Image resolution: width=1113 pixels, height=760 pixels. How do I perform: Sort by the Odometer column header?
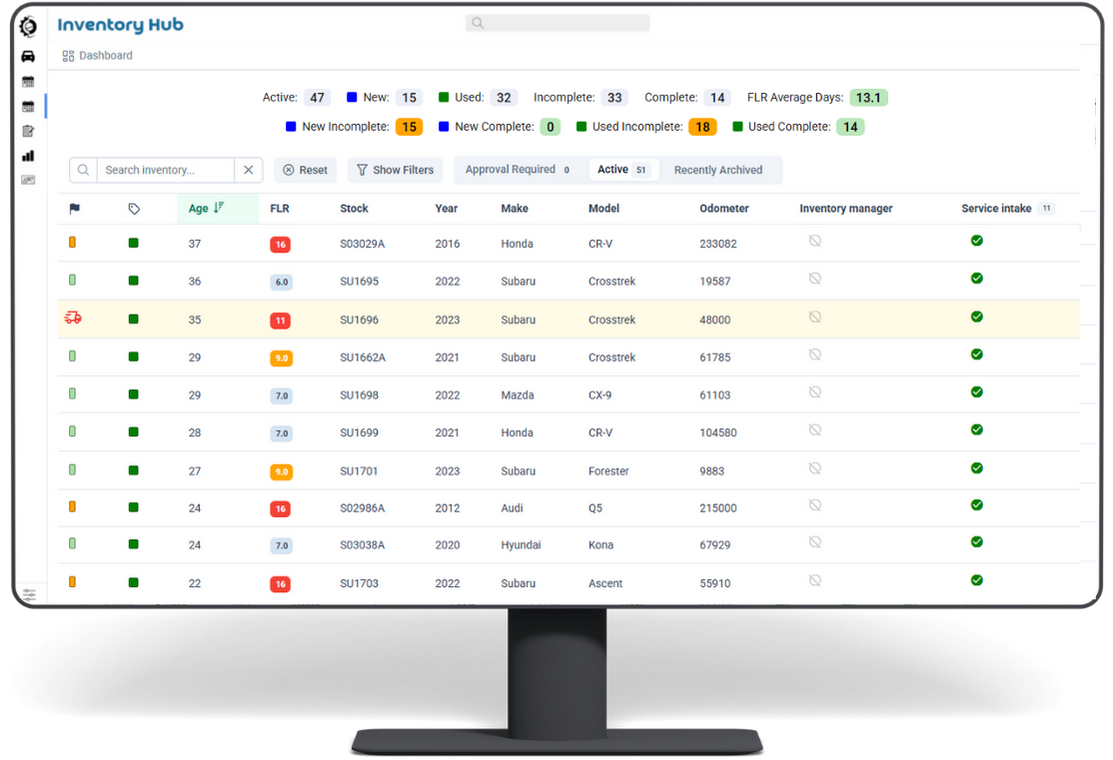coord(723,208)
